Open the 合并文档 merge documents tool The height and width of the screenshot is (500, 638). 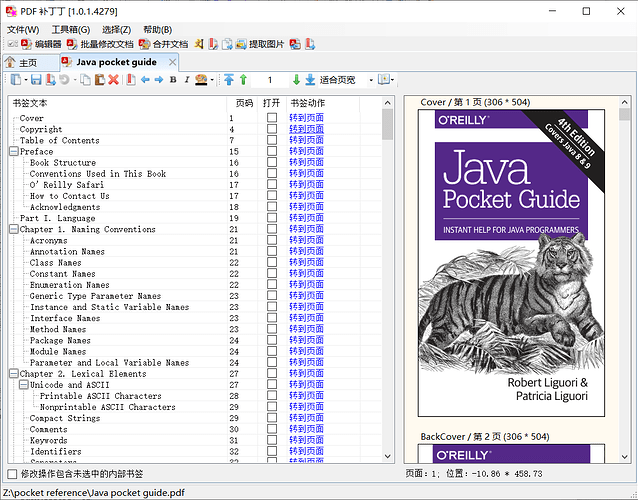pyautogui.click(x=163, y=44)
